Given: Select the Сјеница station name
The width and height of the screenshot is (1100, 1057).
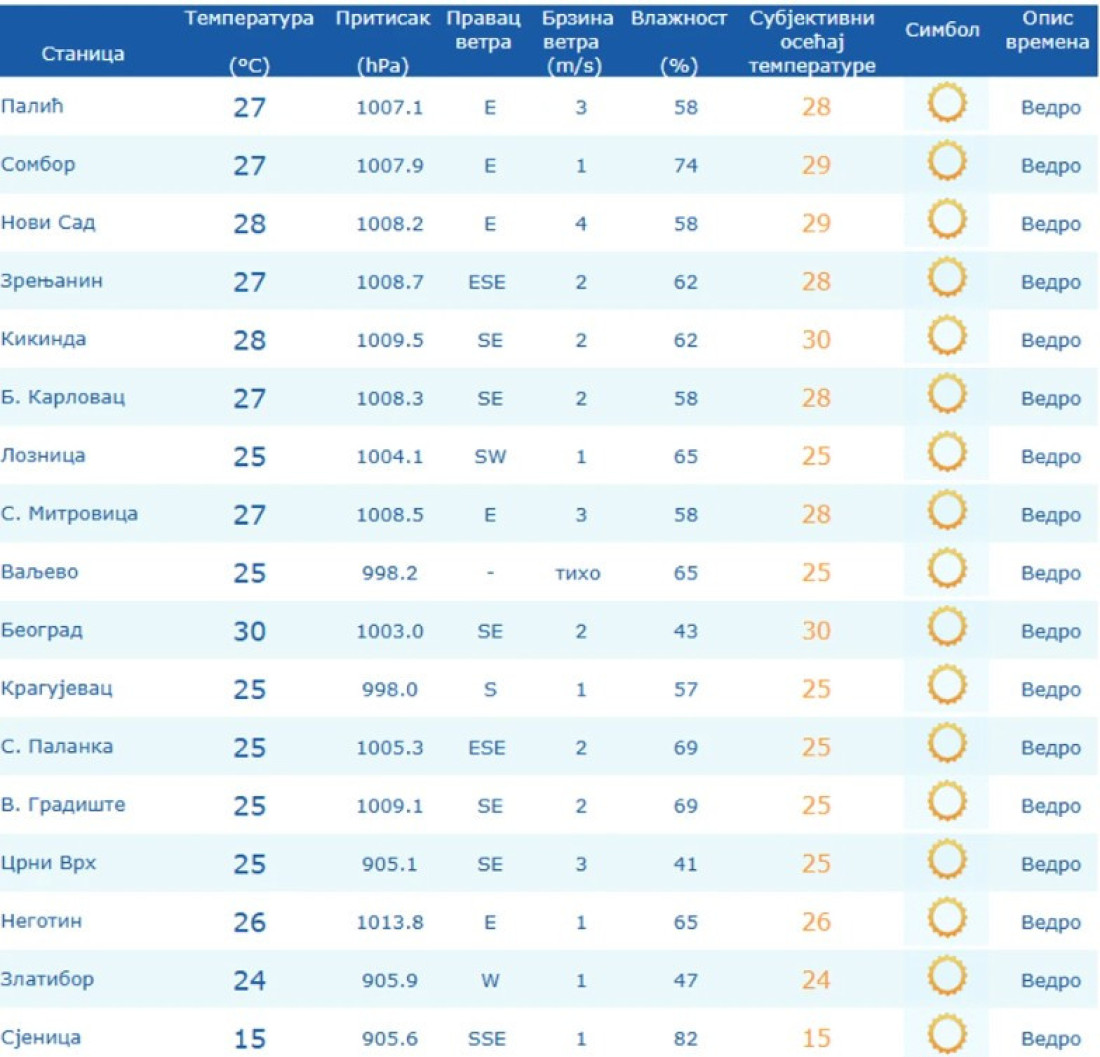Looking at the screenshot, I should click(x=41, y=1038).
